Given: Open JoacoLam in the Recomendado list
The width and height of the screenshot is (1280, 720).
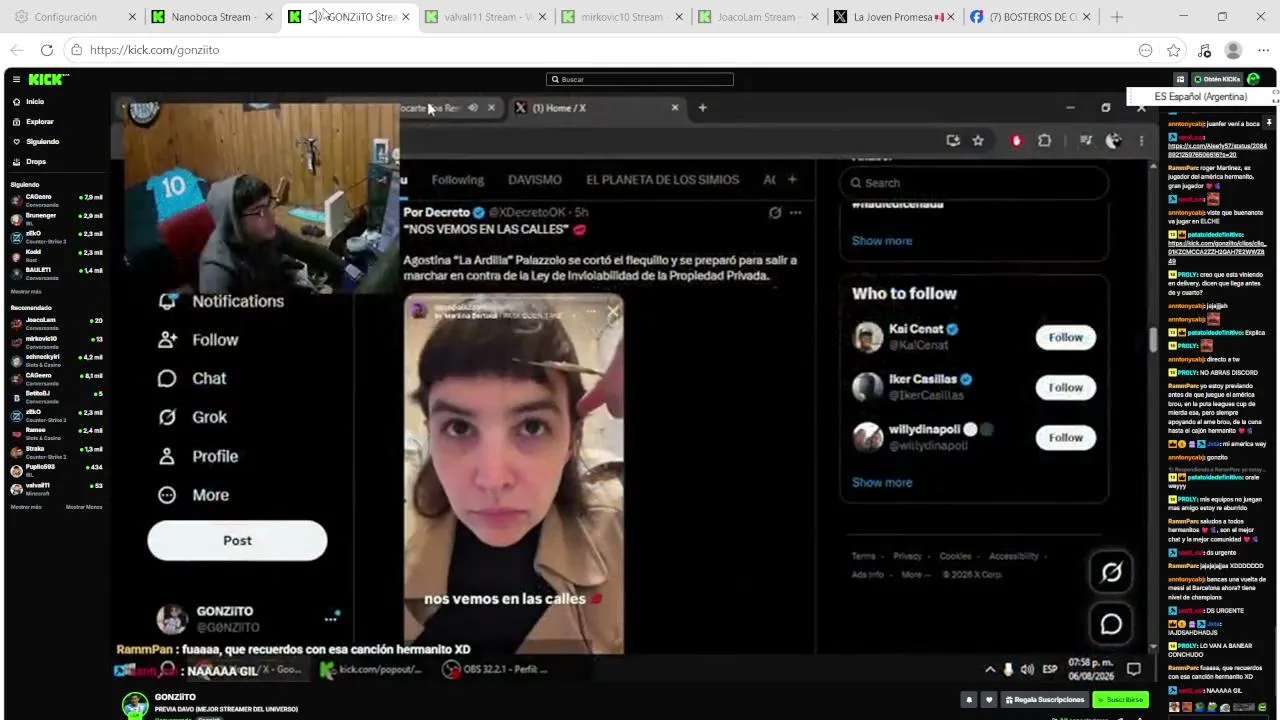Looking at the screenshot, I should coord(56,323).
